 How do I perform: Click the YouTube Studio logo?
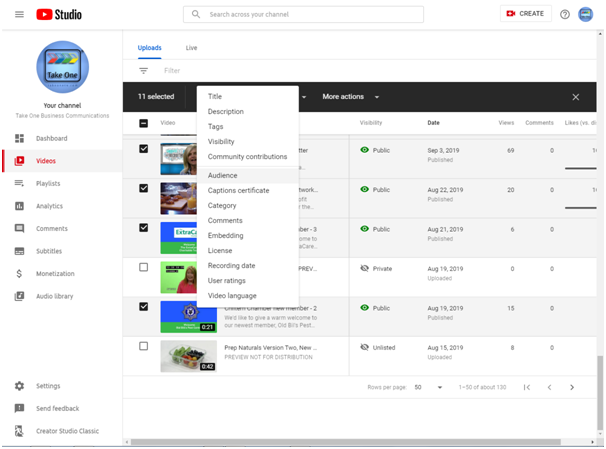59,14
